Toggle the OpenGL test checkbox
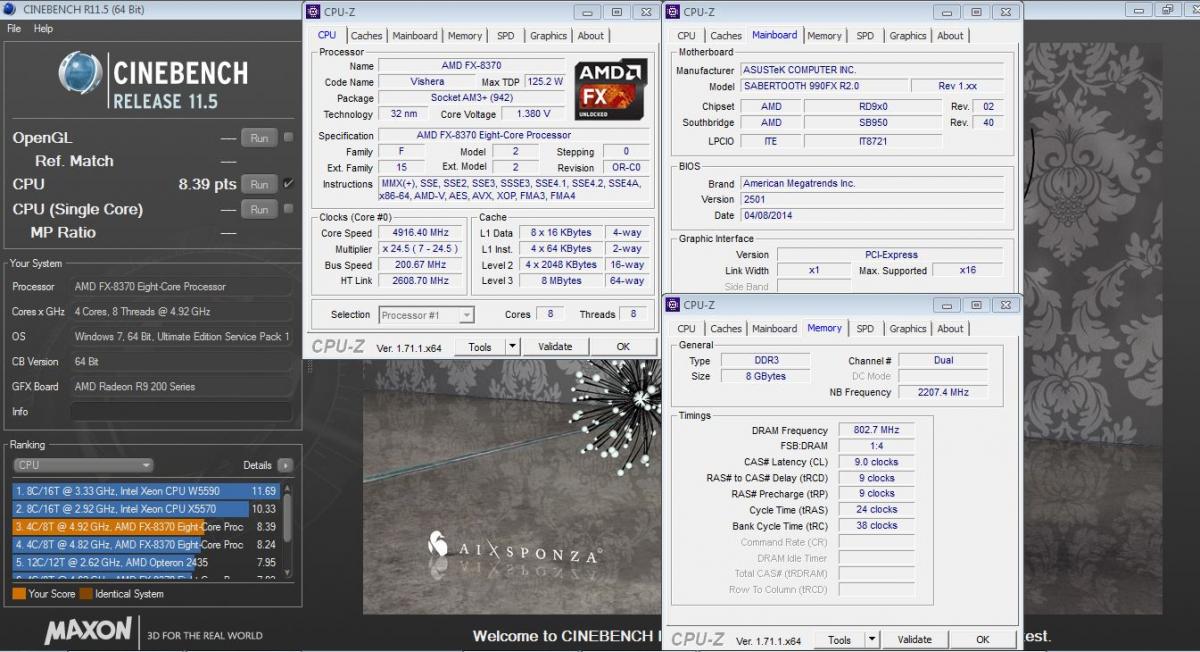 (288, 138)
